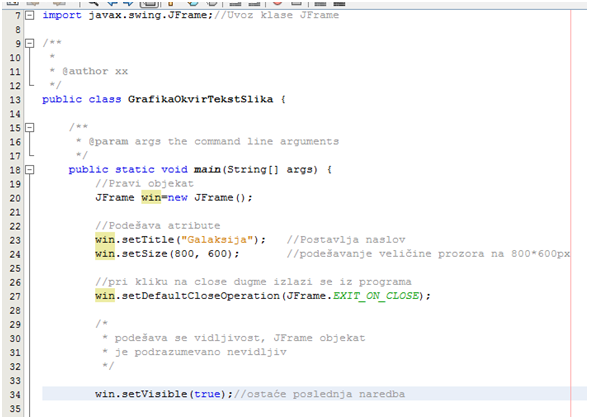Click the magnifier Find Selection toolbar icon

(93, 3)
